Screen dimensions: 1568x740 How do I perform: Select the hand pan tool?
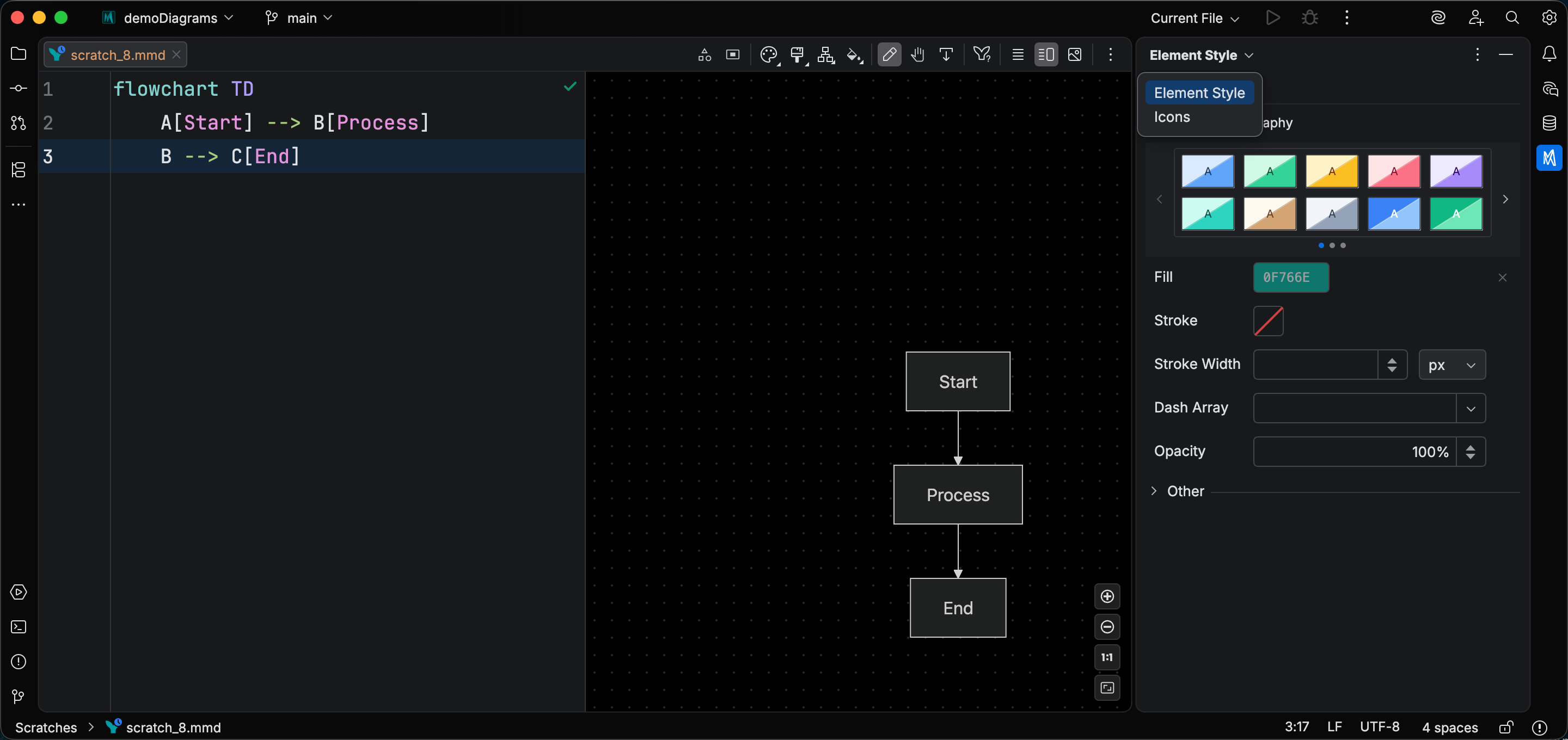pyautogui.click(x=918, y=55)
